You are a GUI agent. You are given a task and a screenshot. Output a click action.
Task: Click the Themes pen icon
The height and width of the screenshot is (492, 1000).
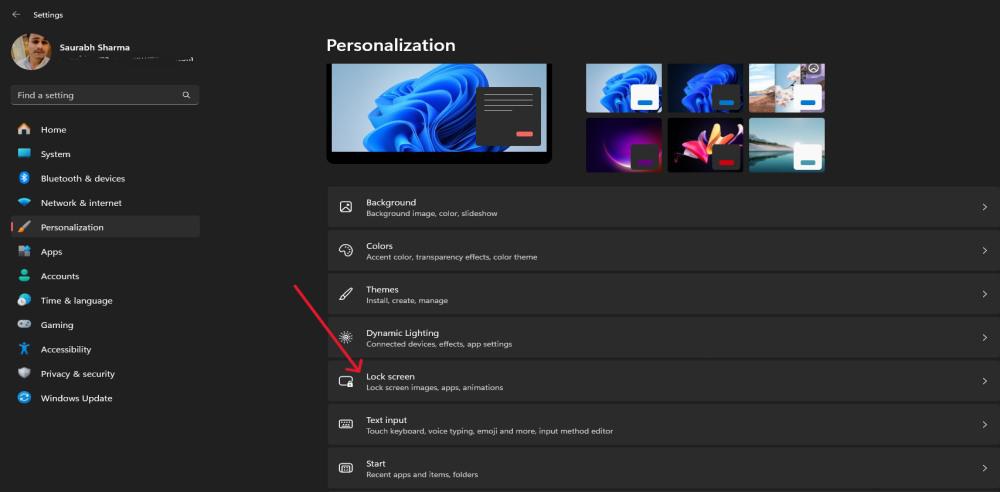pos(346,294)
